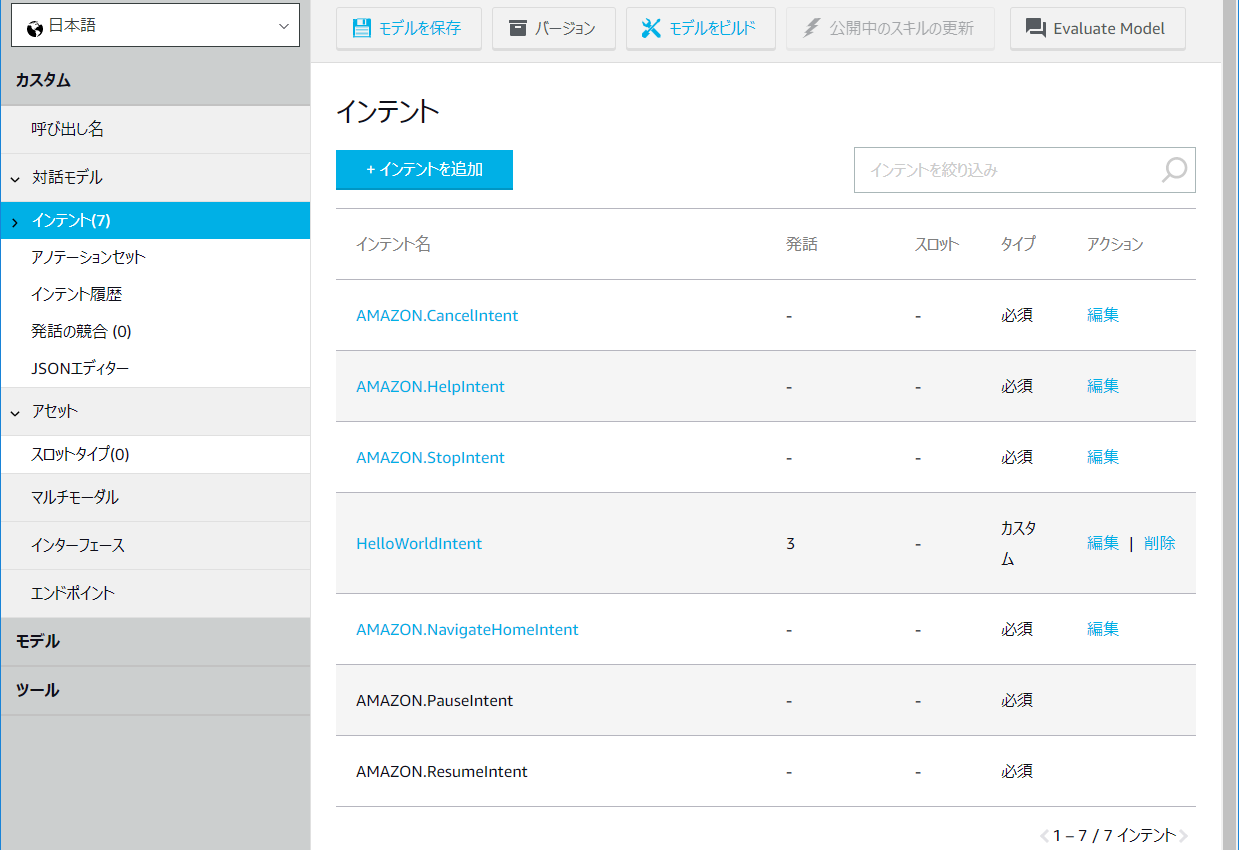The width and height of the screenshot is (1239, 850).
Task: Click the AMAZON.ResumeIntent row text
Action: click(442, 771)
